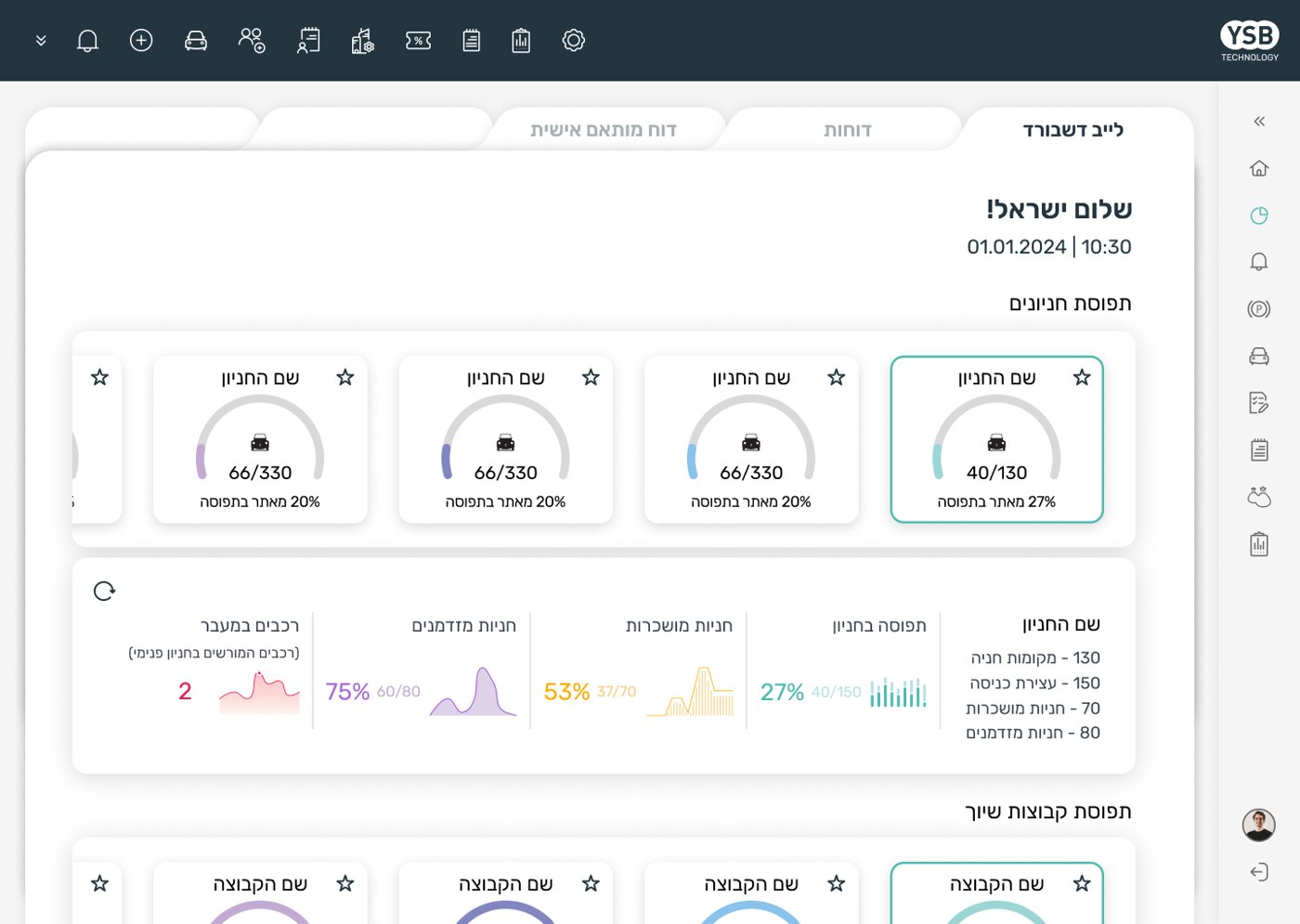
Task: Open the percent discount ticket icon
Action: click(x=419, y=41)
